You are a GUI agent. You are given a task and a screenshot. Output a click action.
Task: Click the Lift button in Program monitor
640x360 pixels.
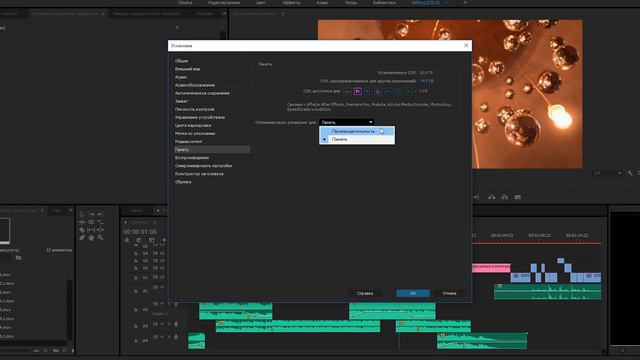coord(491,197)
